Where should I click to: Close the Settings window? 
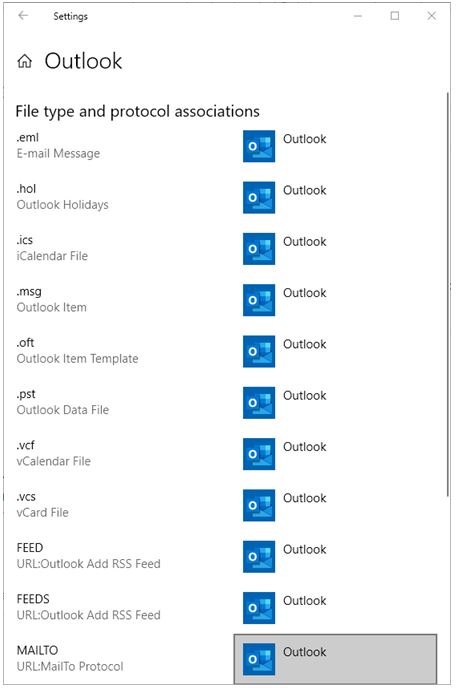(432, 16)
